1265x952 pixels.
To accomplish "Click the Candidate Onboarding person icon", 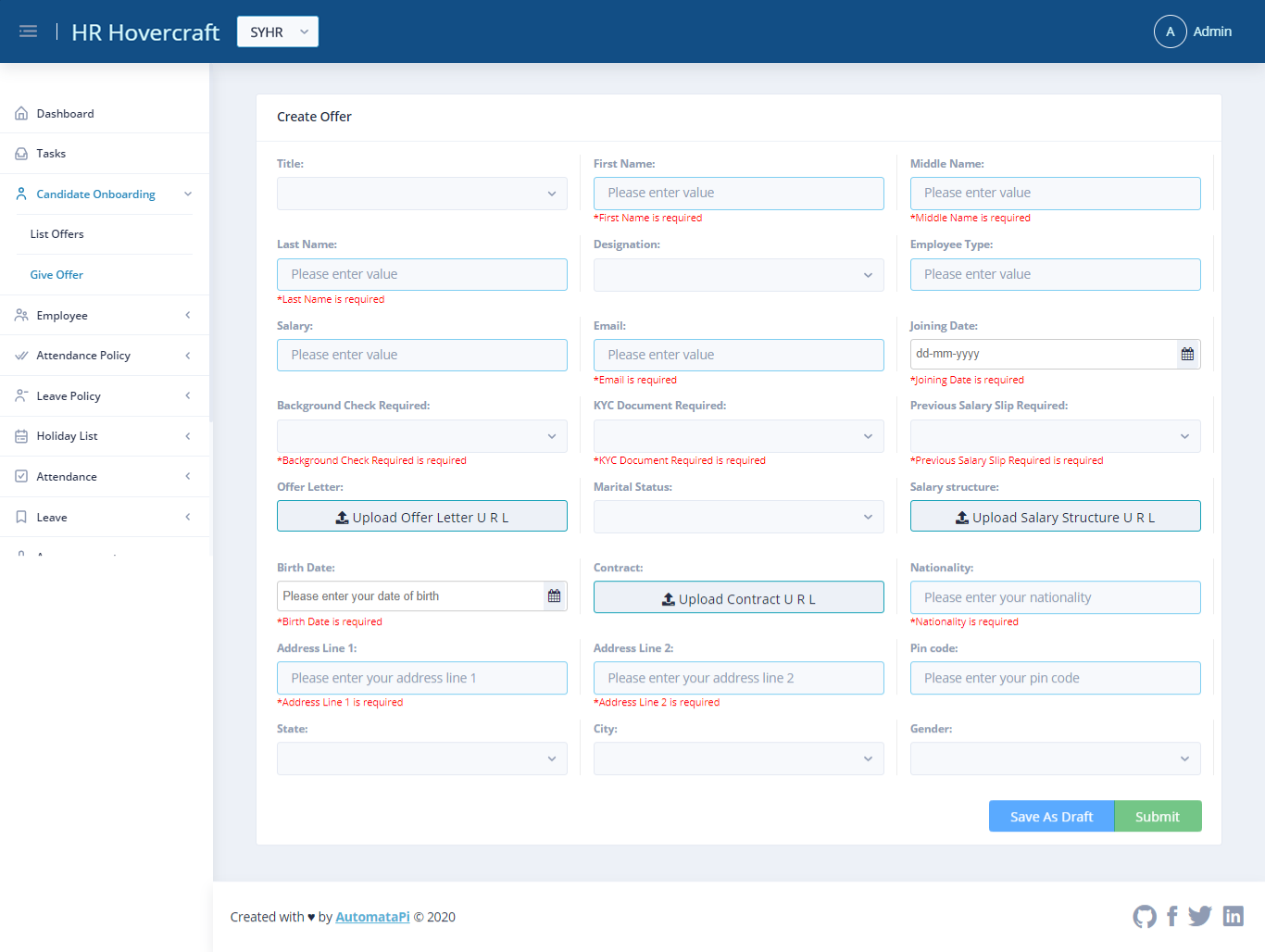I will [x=21, y=194].
